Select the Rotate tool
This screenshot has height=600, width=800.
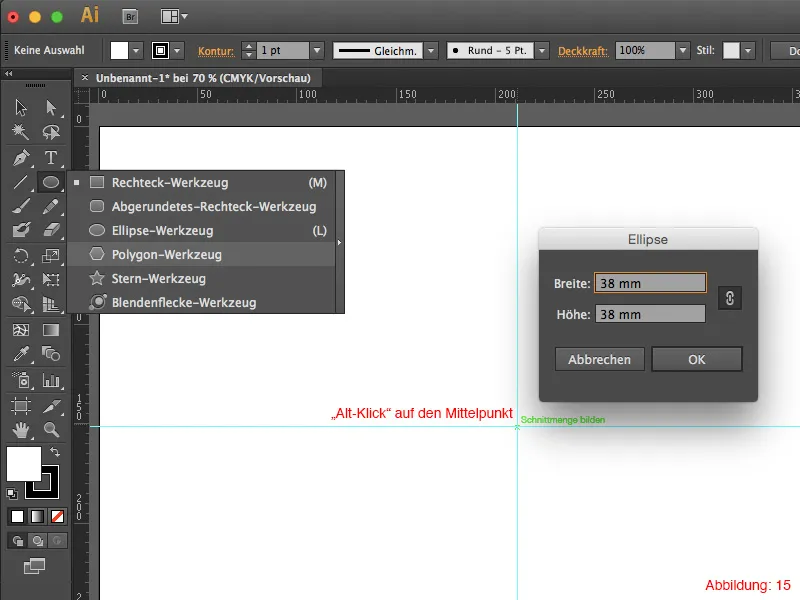tap(21, 255)
